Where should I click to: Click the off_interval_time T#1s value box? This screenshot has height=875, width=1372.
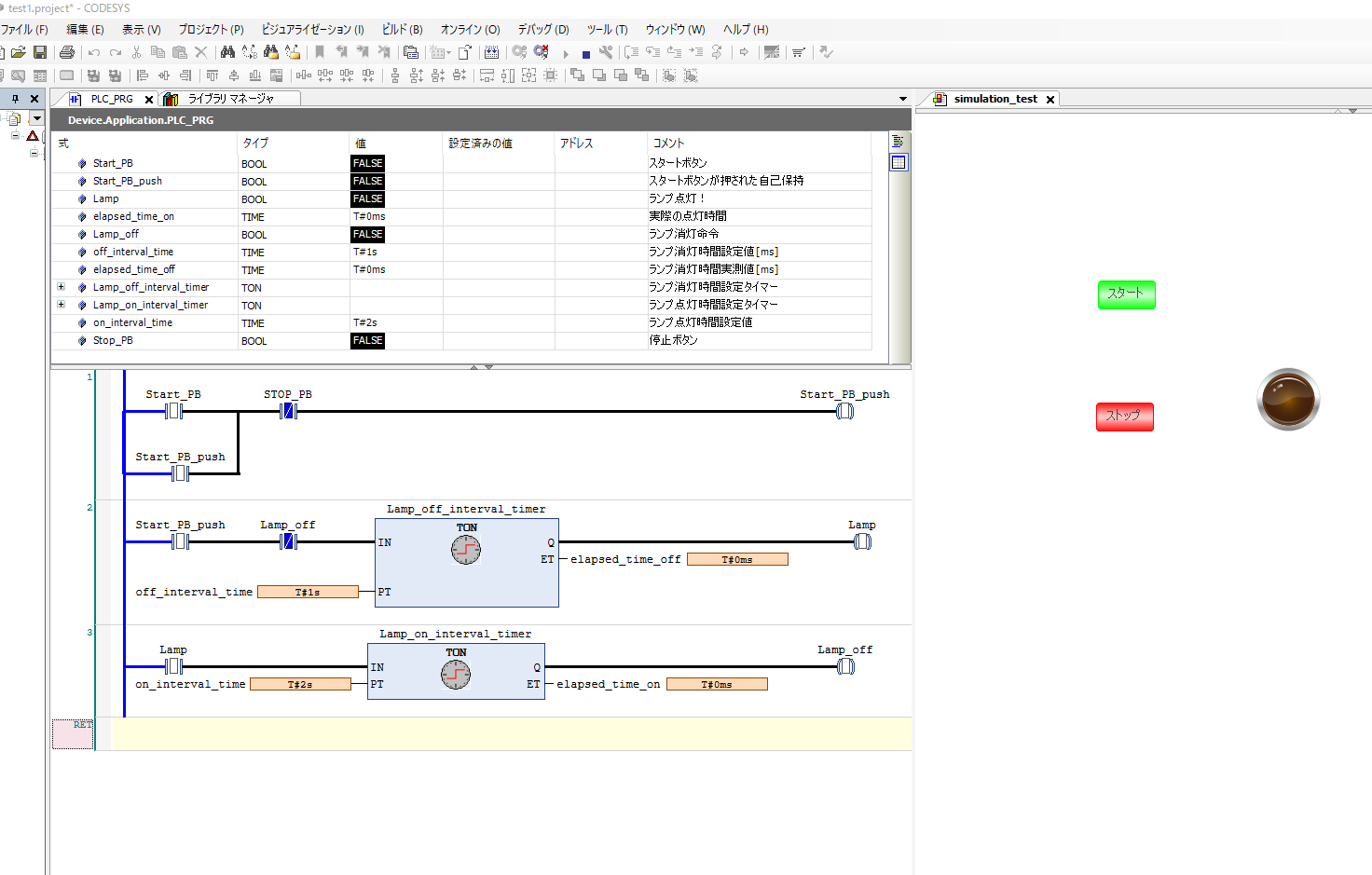point(308,592)
